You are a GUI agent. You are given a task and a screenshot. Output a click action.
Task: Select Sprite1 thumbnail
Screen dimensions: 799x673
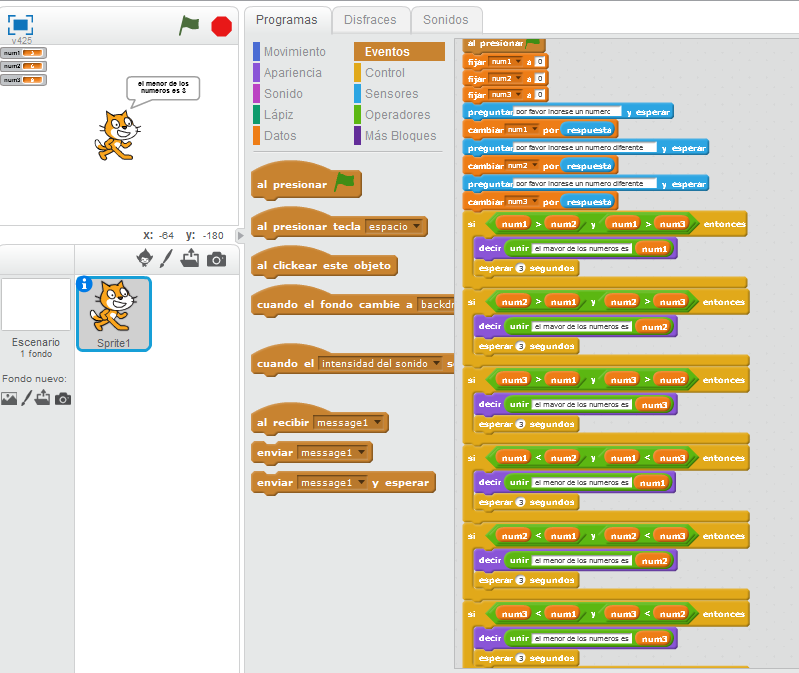pos(114,314)
